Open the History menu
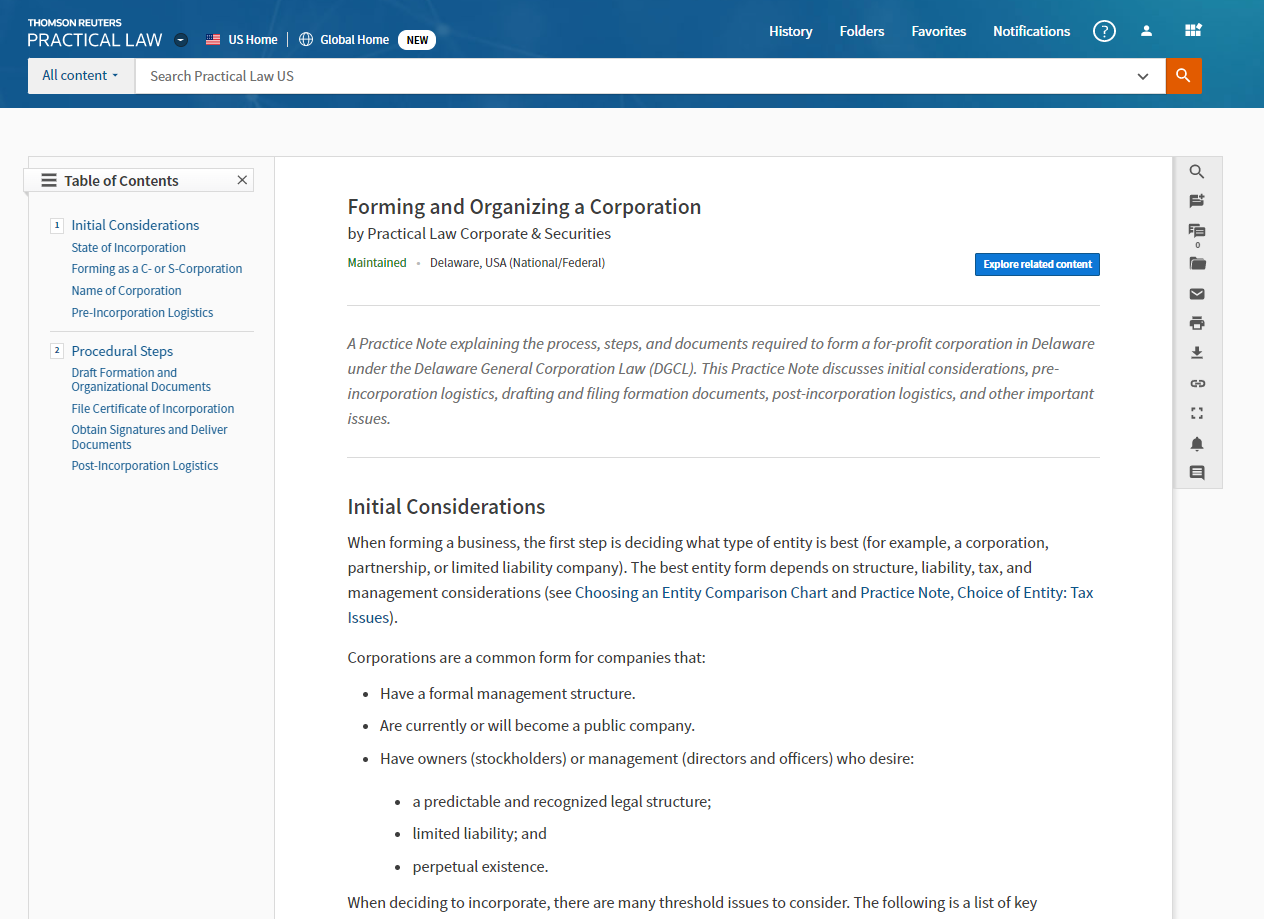 [790, 31]
